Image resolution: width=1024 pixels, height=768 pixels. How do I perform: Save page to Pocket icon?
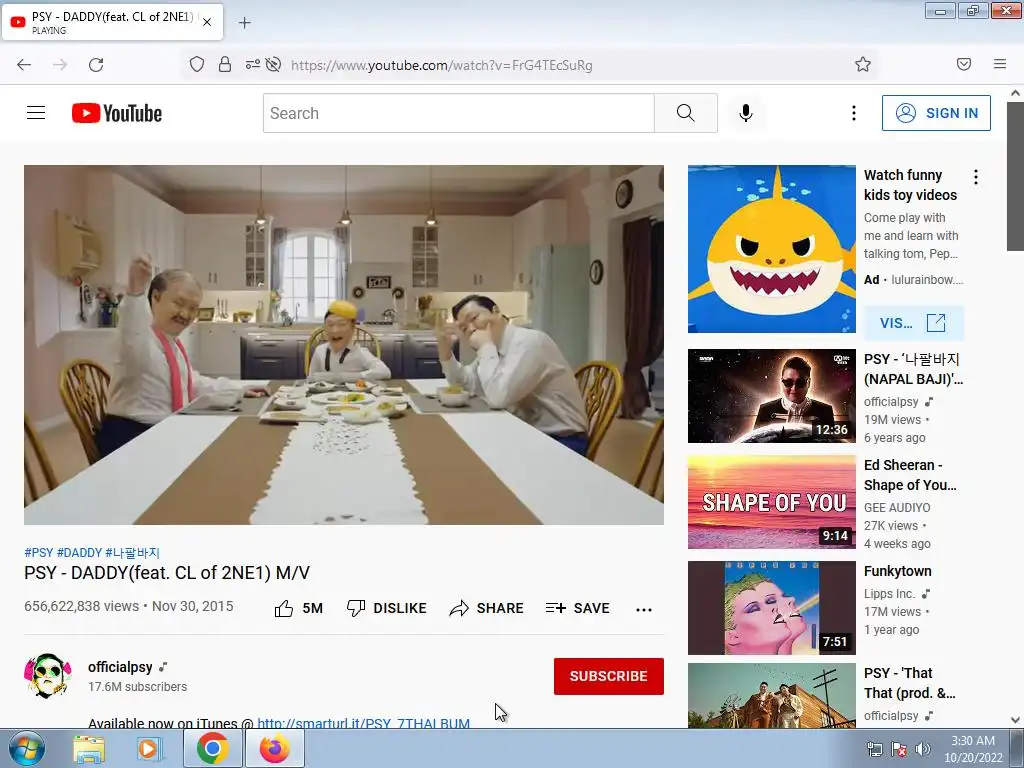[x=963, y=64]
